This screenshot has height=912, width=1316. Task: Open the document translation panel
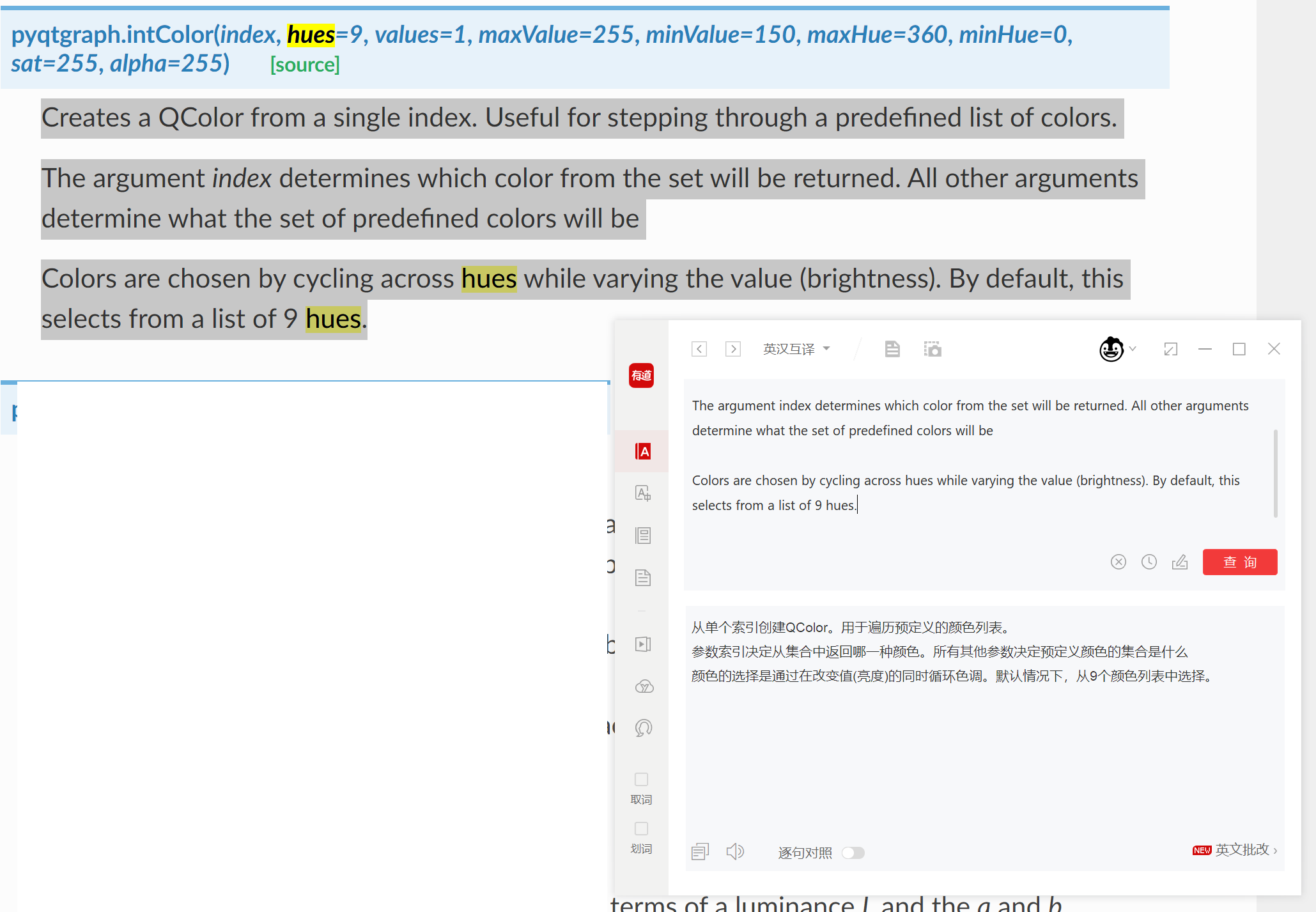(642, 577)
